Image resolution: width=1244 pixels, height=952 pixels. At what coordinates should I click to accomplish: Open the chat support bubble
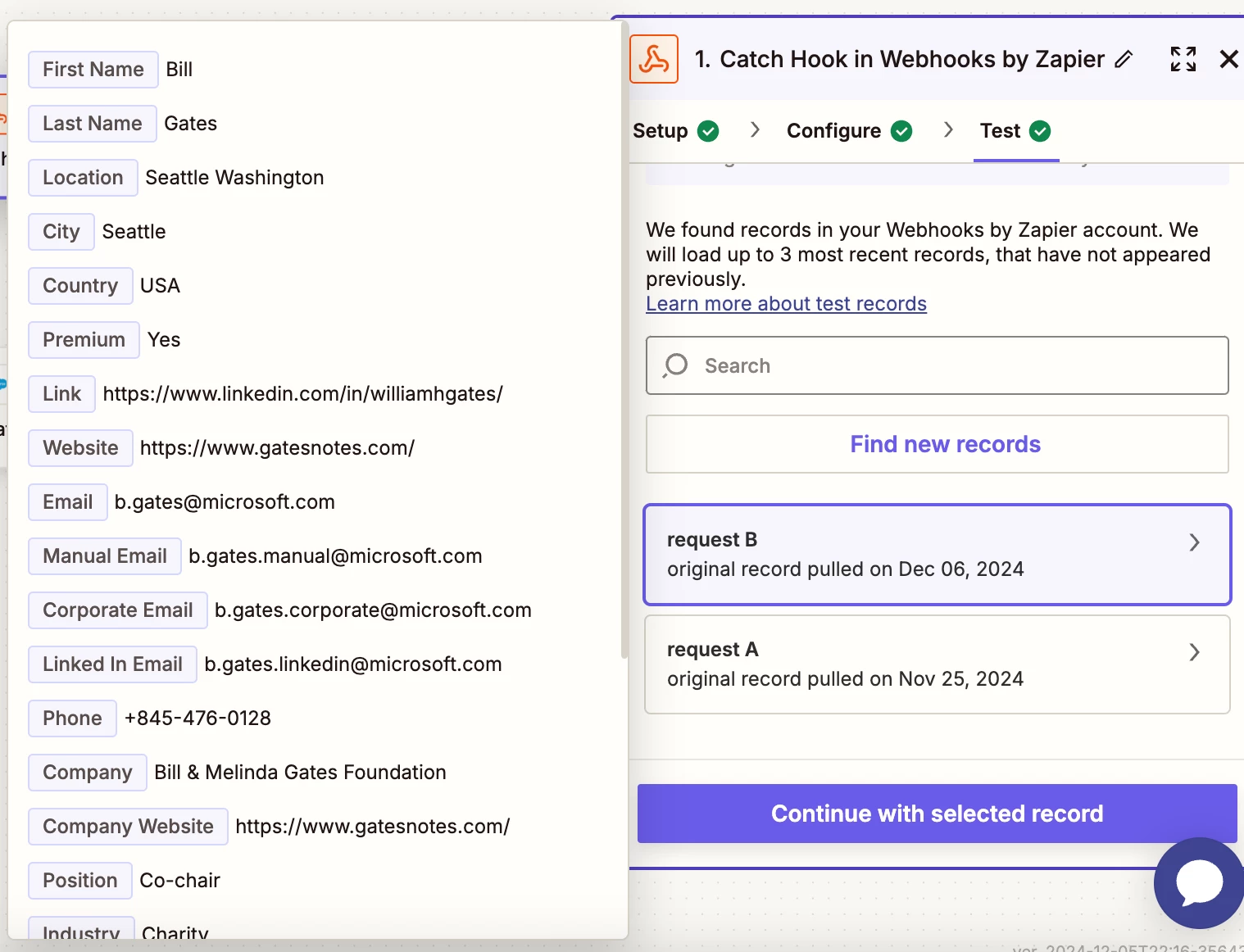1200,883
